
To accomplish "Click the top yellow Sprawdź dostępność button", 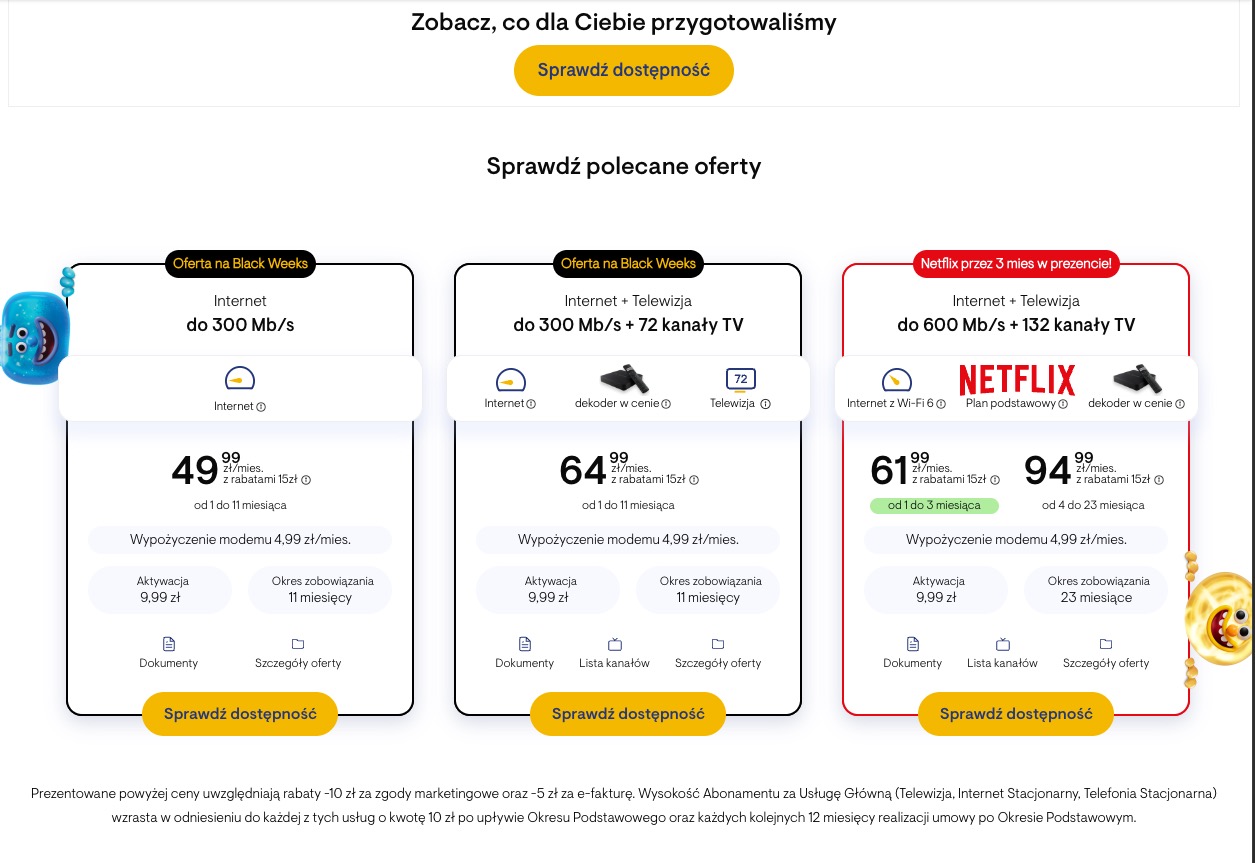I will coord(623,70).
